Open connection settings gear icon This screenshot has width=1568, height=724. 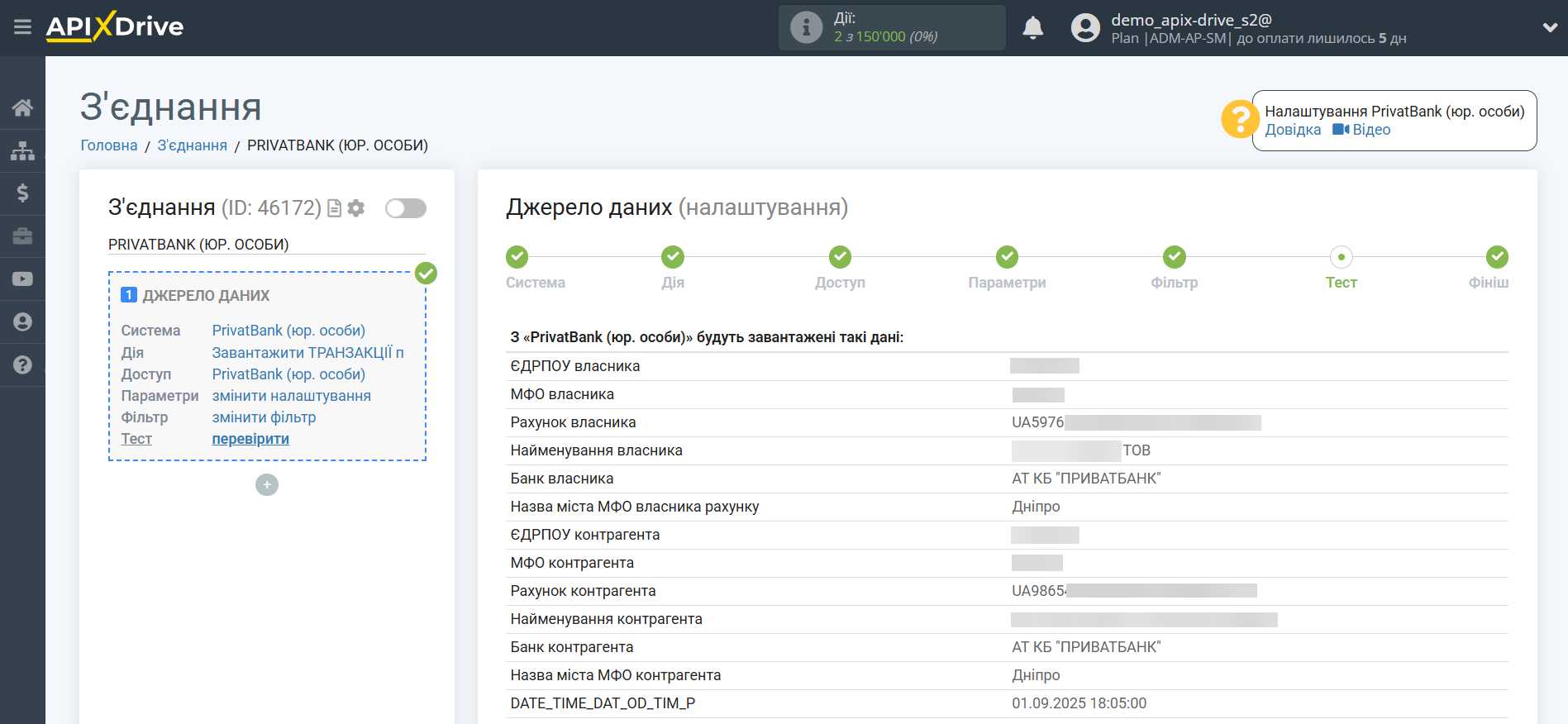click(356, 208)
